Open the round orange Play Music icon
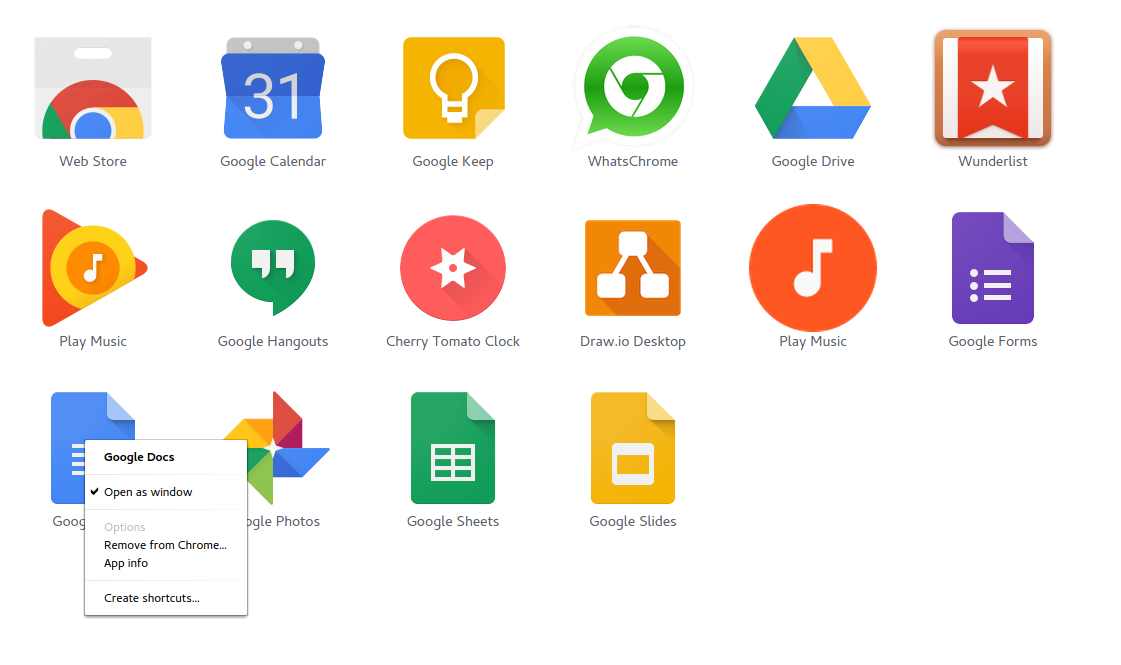The height and width of the screenshot is (665, 1121). pos(813,268)
